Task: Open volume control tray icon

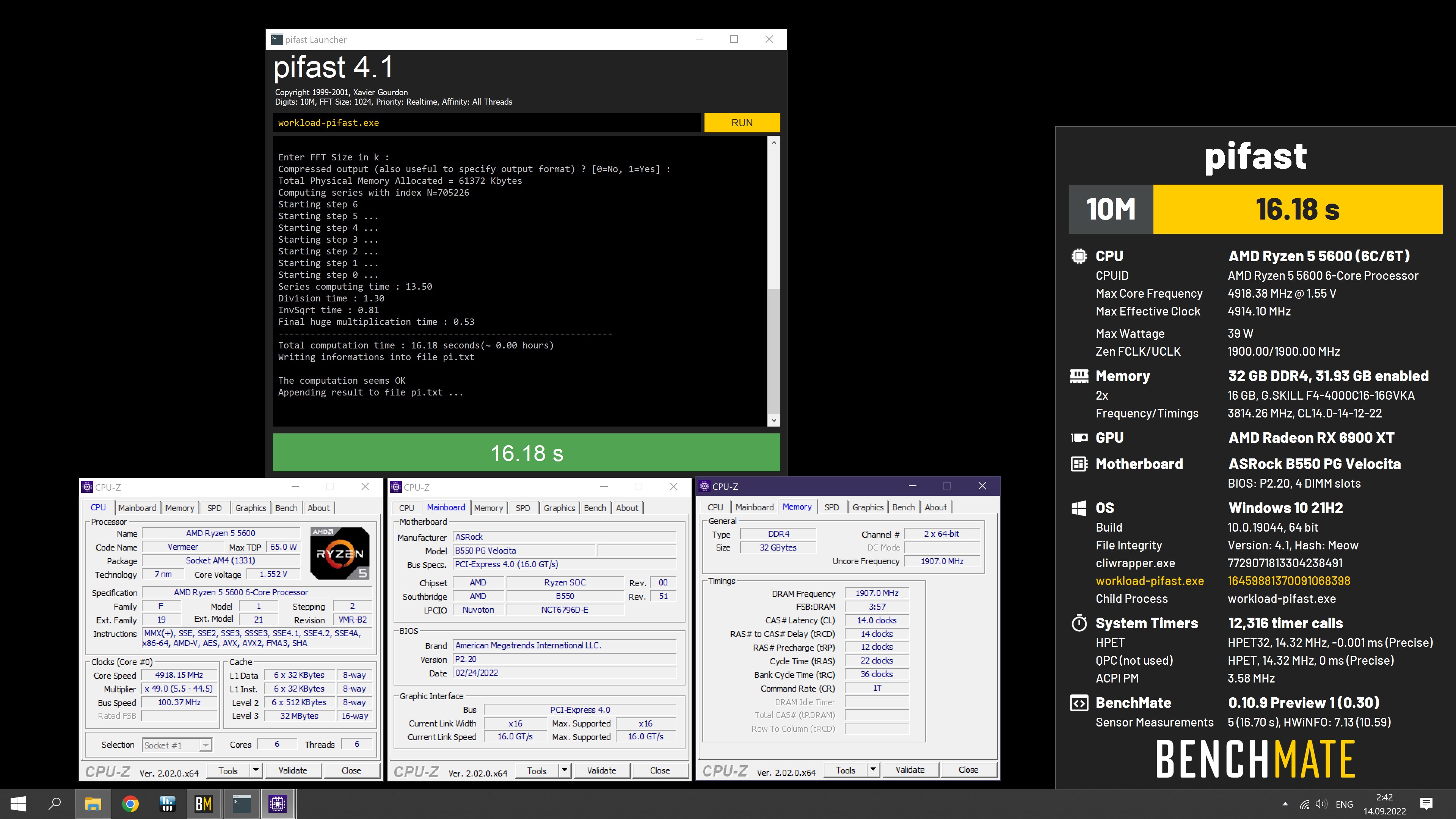Action: tap(1321, 804)
